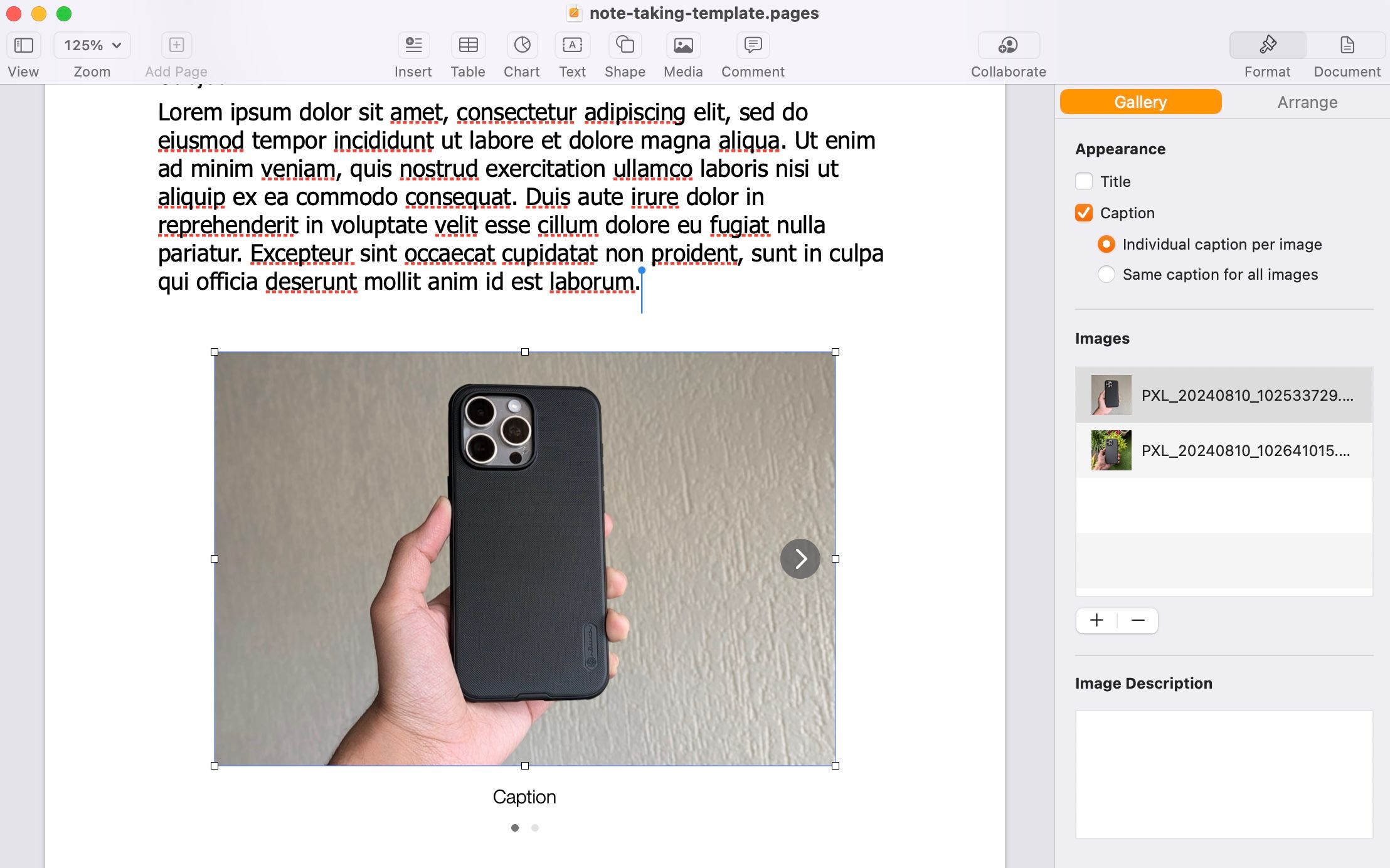Open the Zoom dropdown menu
Image resolution: width=1390 pixels, height=868 pixels.
91,44
